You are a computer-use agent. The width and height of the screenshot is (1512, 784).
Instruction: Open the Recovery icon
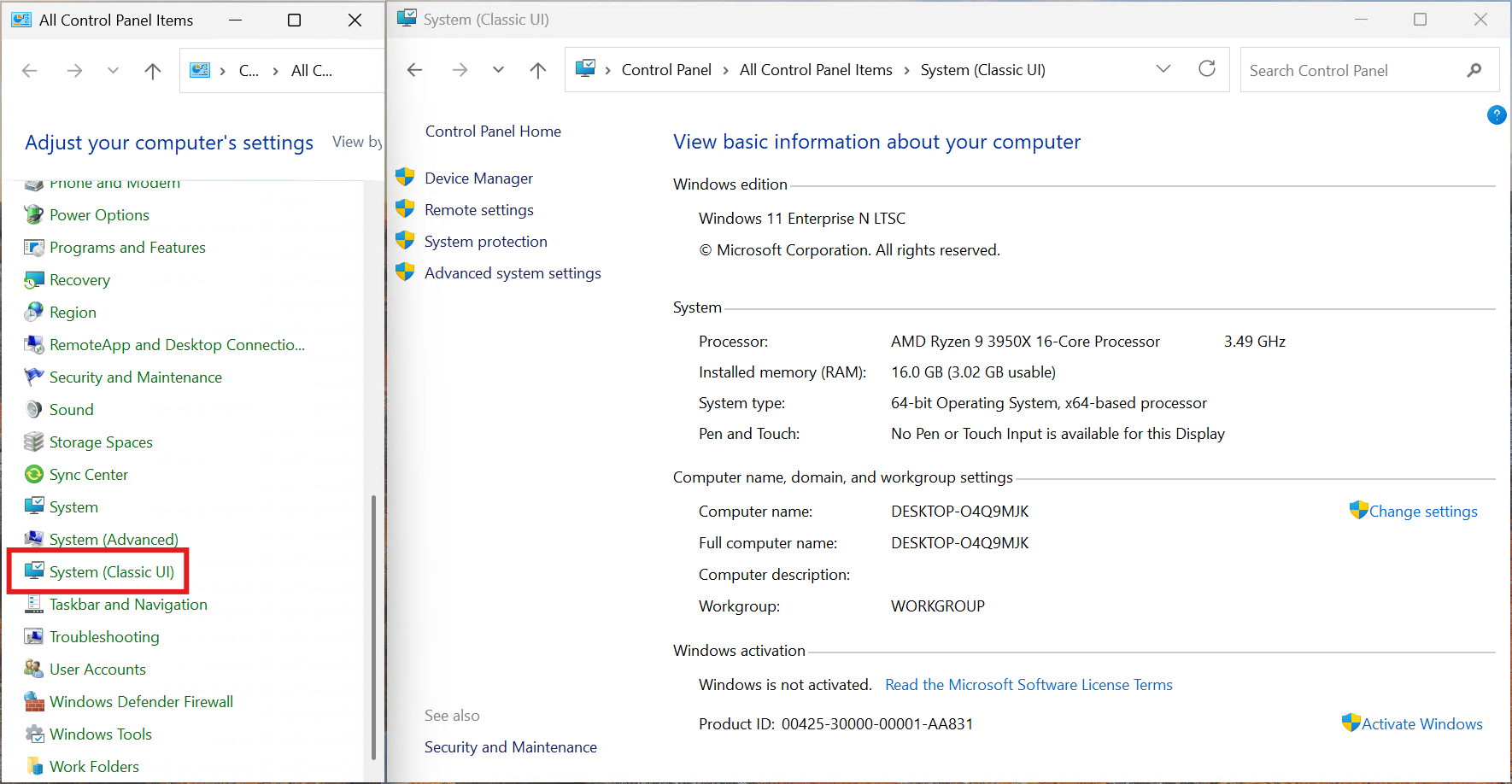coord(34,280)
